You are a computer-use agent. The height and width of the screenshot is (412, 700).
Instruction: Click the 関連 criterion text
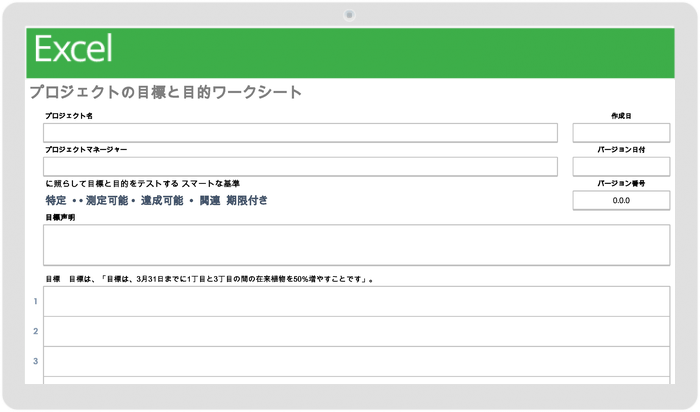(x=210, y=200)
